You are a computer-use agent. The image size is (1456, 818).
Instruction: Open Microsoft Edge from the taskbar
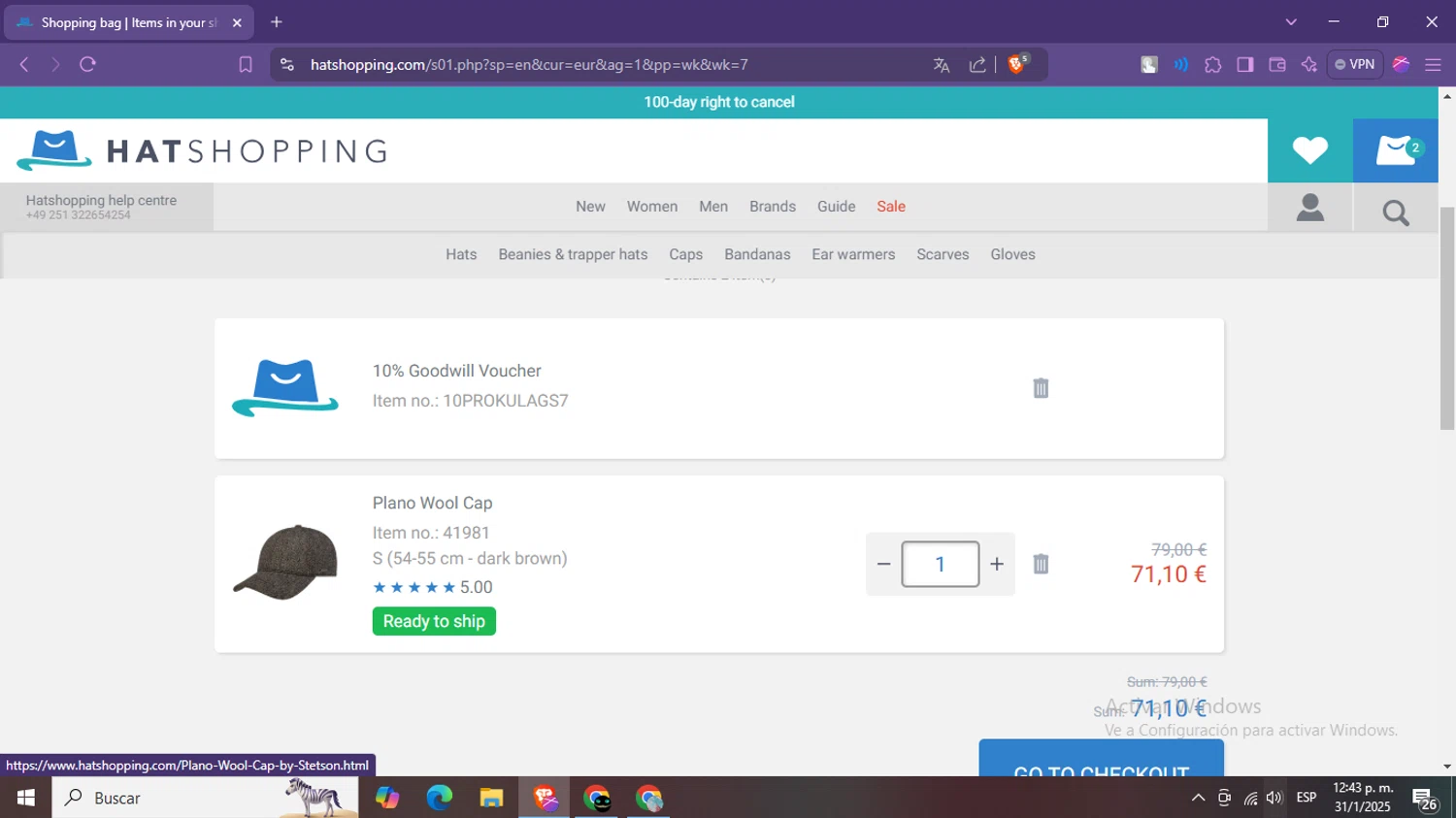click(x=439, y=798)
